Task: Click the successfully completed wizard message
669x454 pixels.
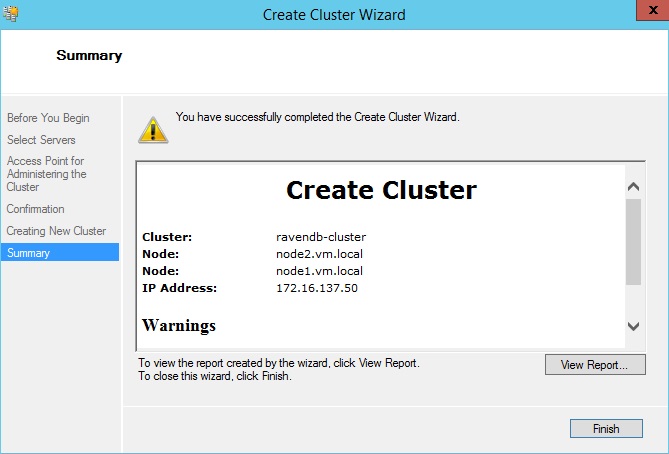Action: pos(317,117)
